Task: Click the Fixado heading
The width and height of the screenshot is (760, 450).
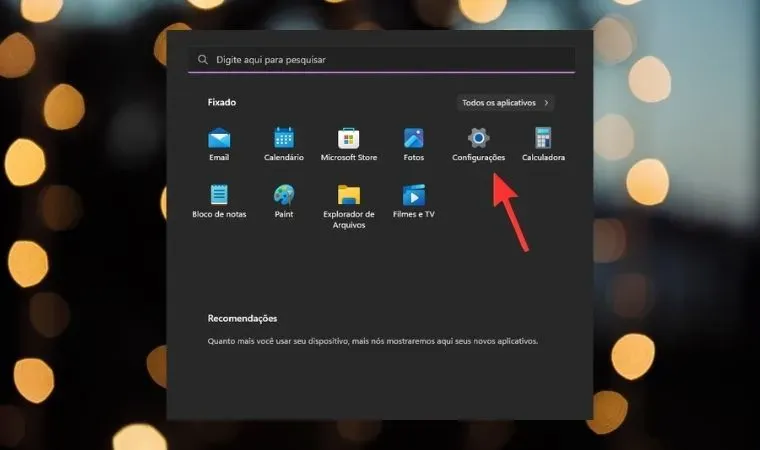Action: click(x=222, y=102)
